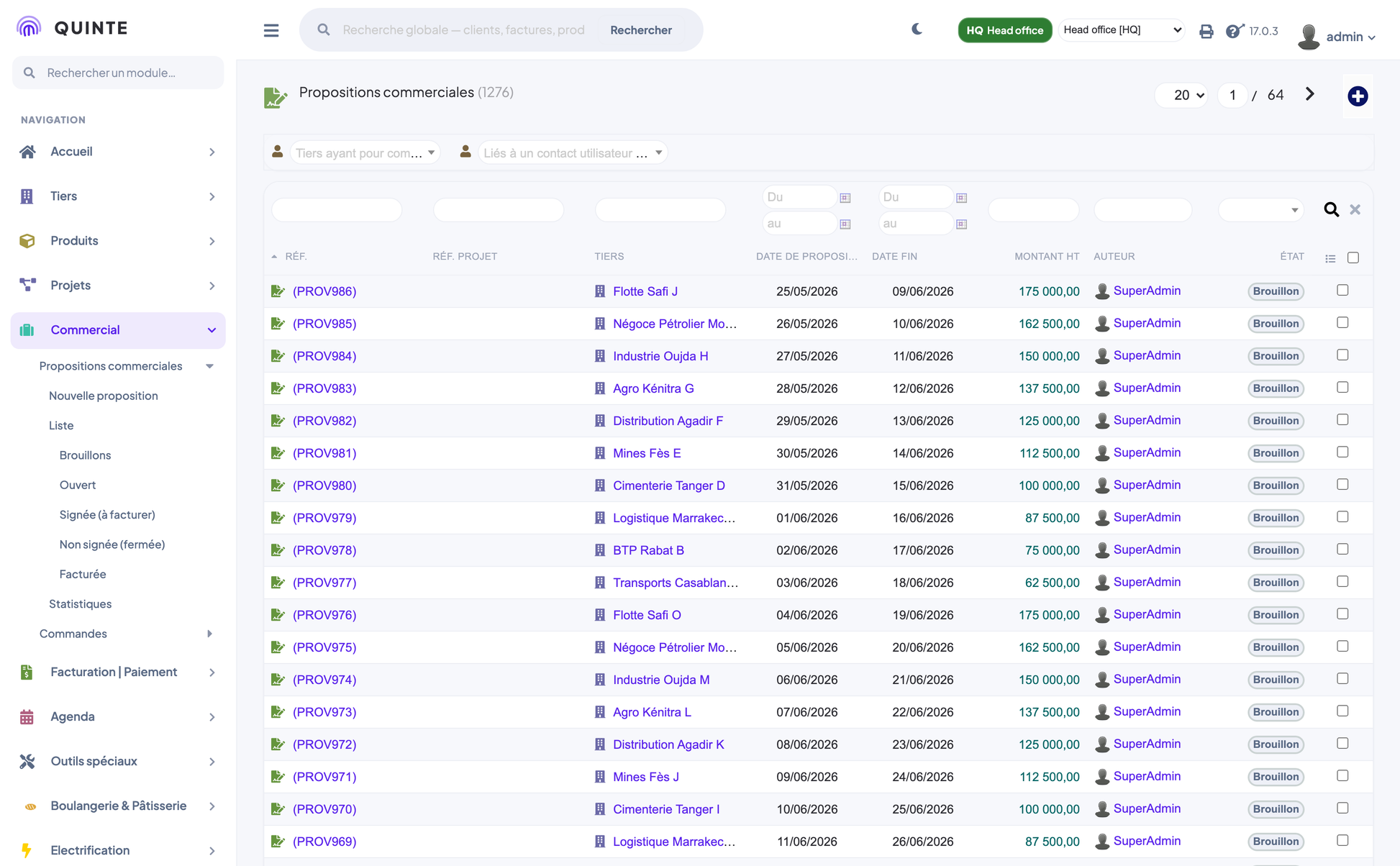Open the admin user menu

click(1337, 36)
